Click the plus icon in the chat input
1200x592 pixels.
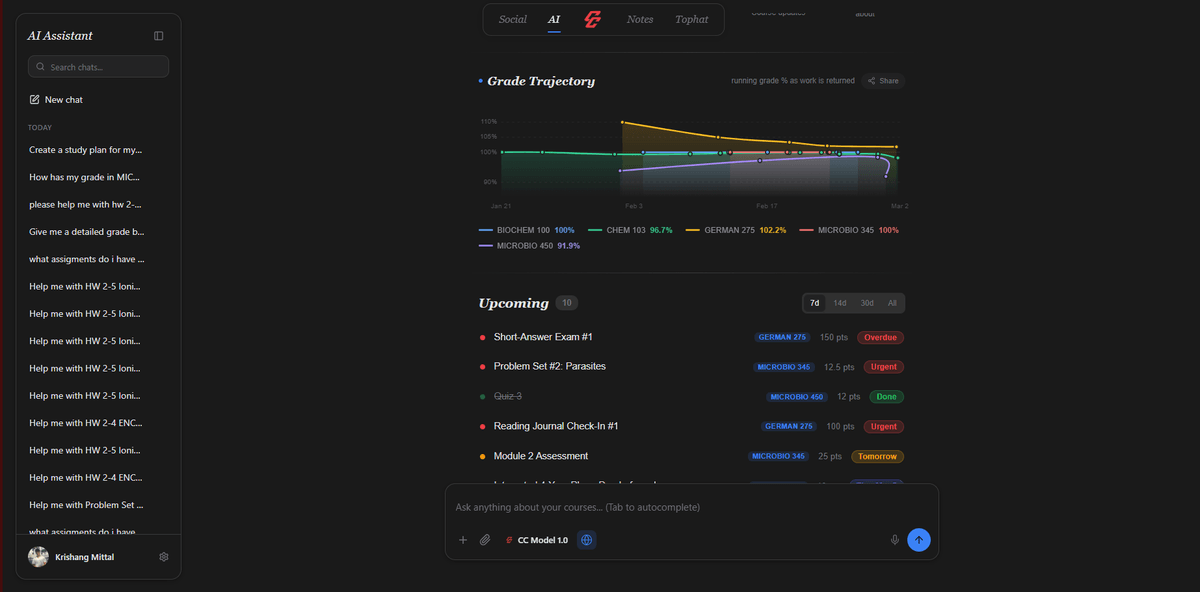[x=463, y=539]
